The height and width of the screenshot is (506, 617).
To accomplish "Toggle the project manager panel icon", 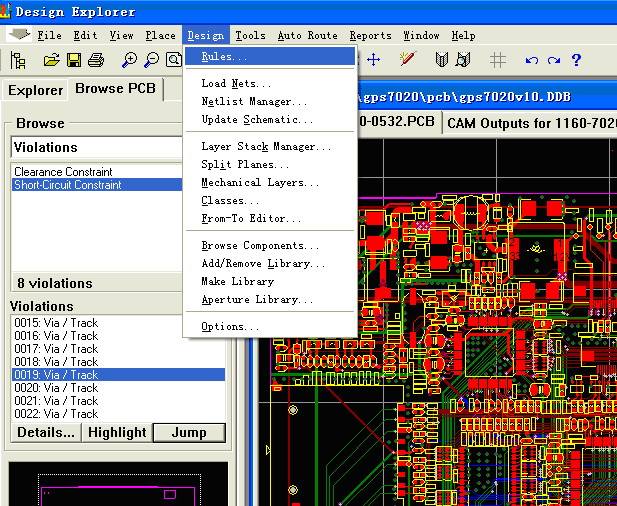I will [x=17, y=61].
